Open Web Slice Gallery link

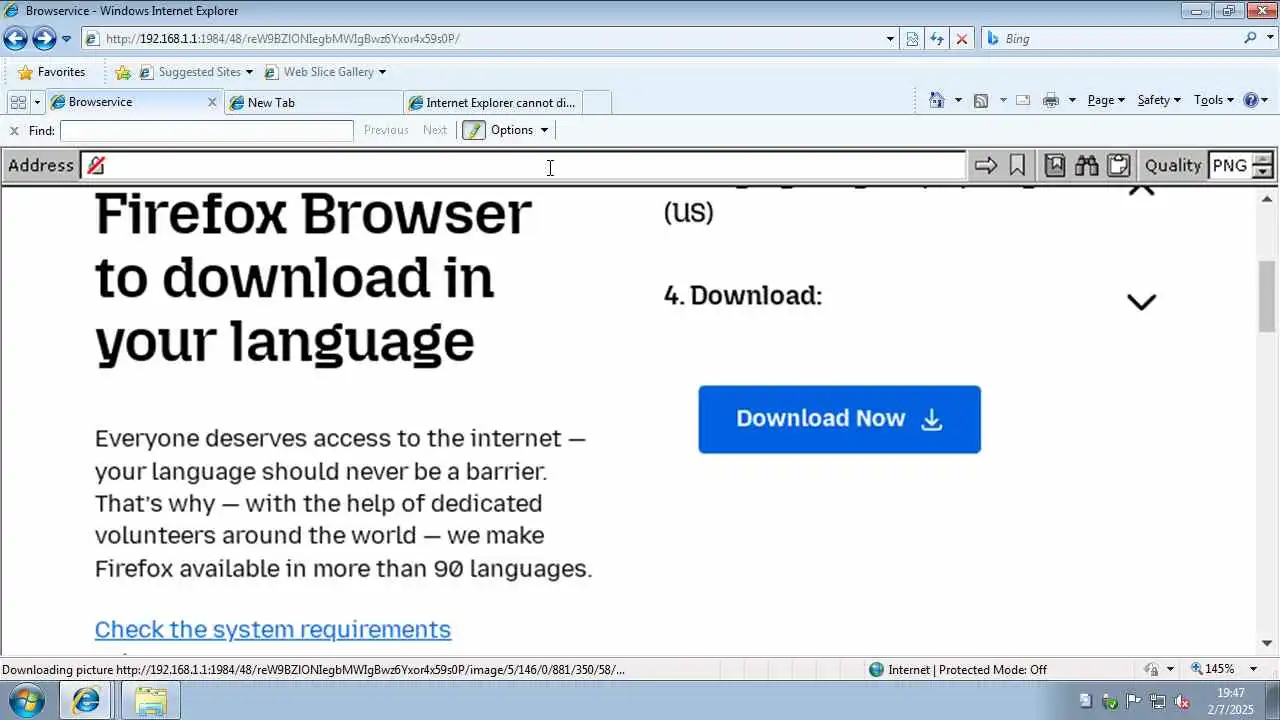pyautogui.click(x=325, y=72)
